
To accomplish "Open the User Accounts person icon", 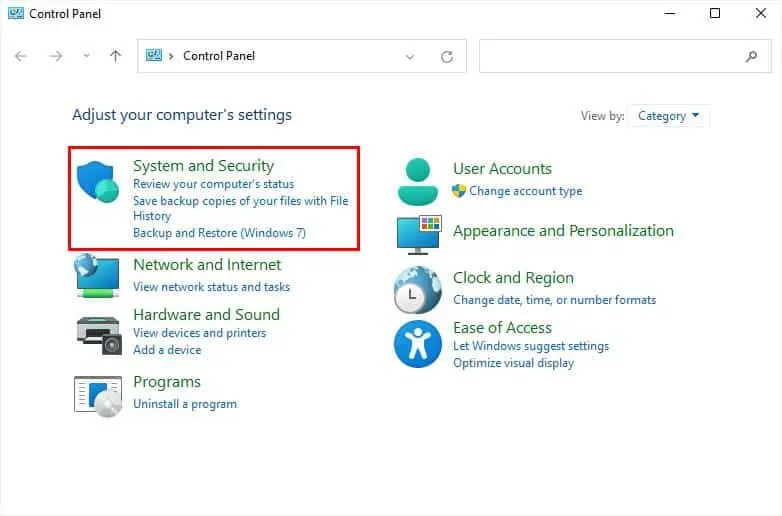I will point(418,182).
